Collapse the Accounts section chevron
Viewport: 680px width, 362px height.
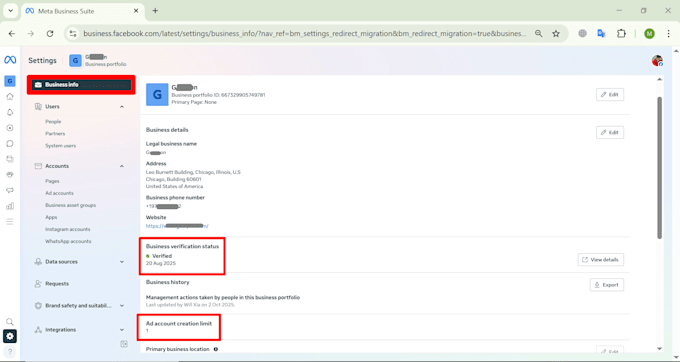(x=122, y=166)
